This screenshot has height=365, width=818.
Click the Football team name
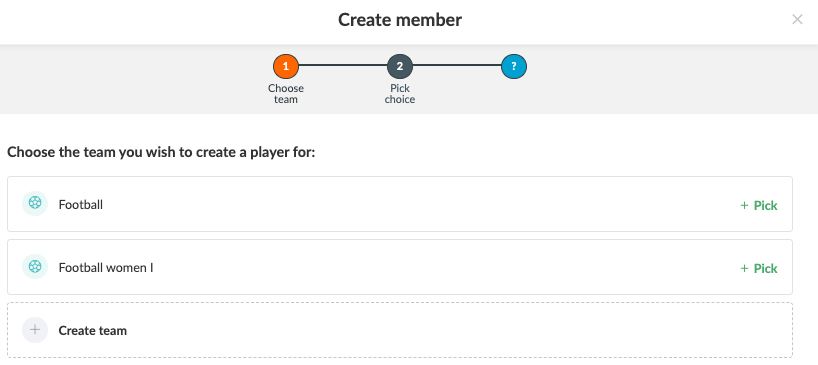tap(81, 204)
